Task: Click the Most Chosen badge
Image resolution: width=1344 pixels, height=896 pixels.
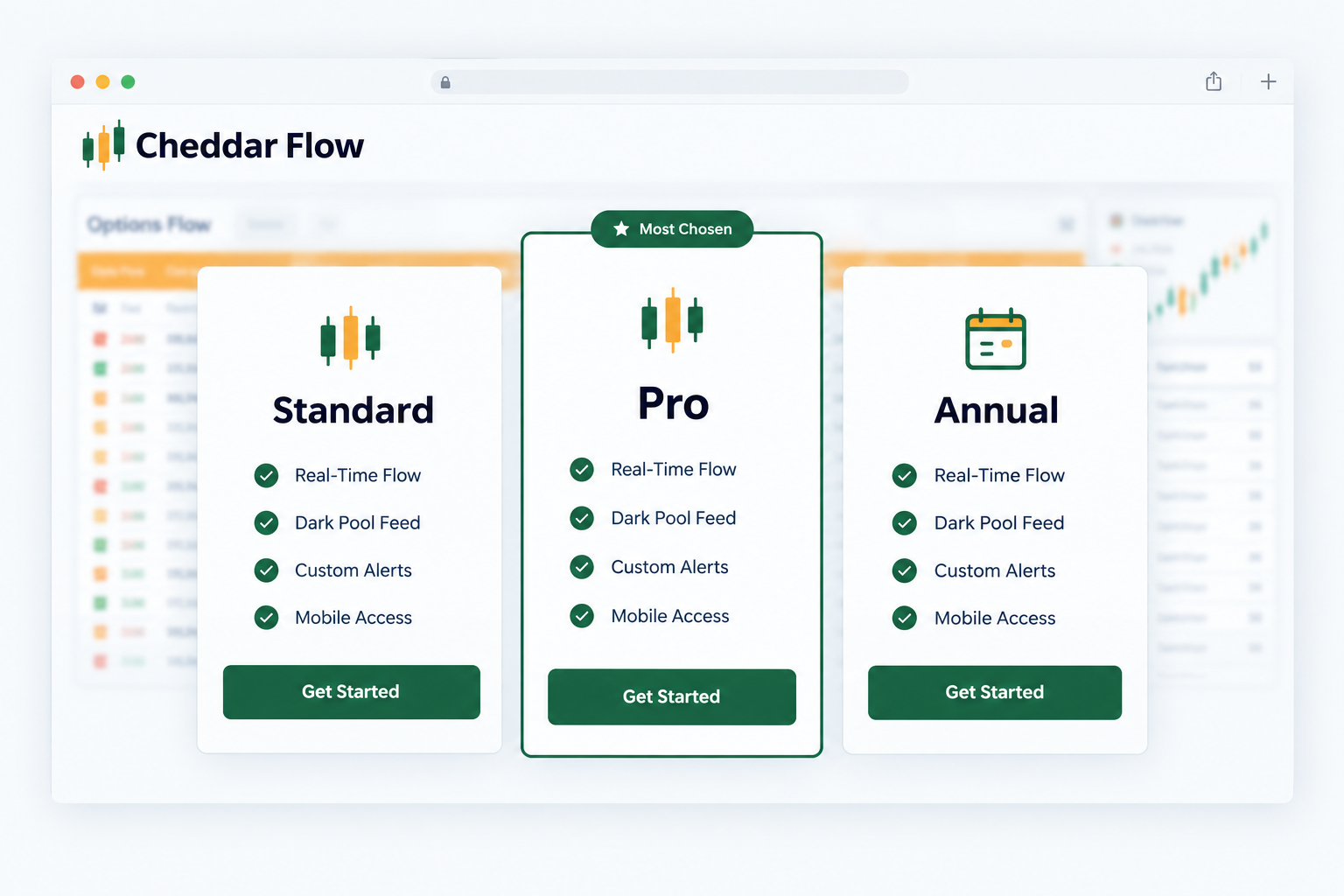Action: click(672, 229)
